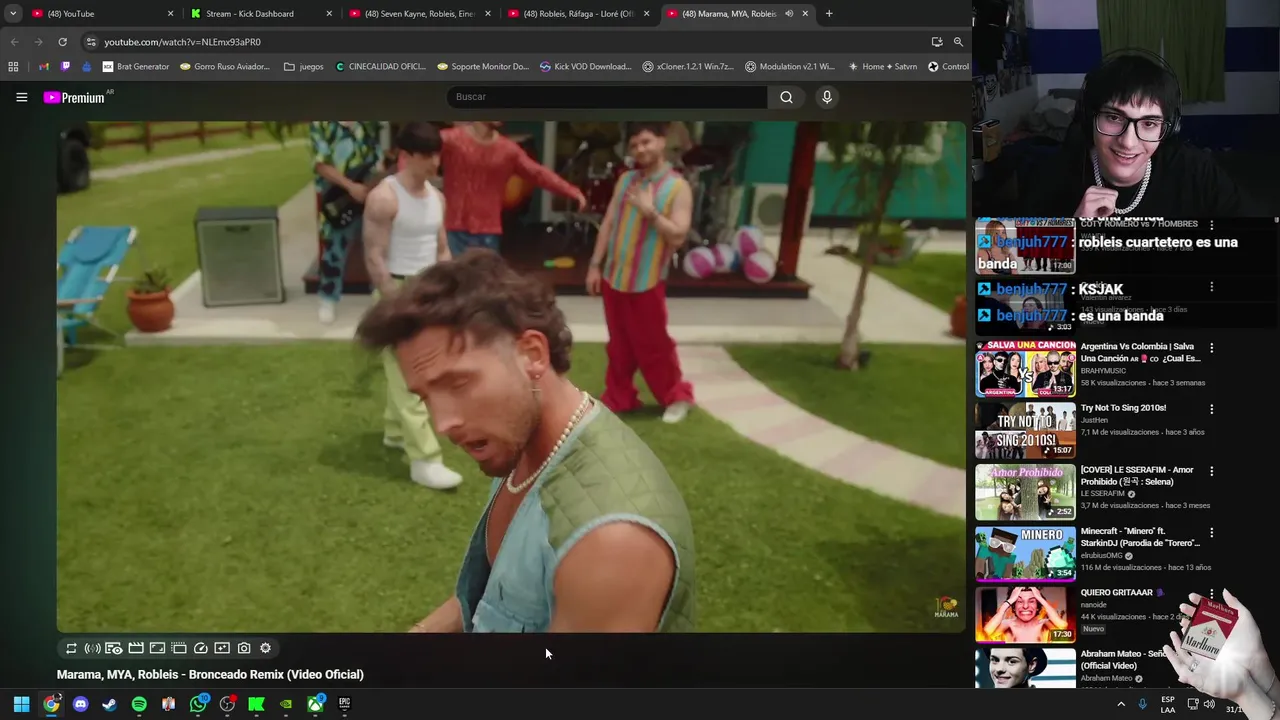
Task: Expand the tab search dropdown arrow
Action: [x=13, y=14]
